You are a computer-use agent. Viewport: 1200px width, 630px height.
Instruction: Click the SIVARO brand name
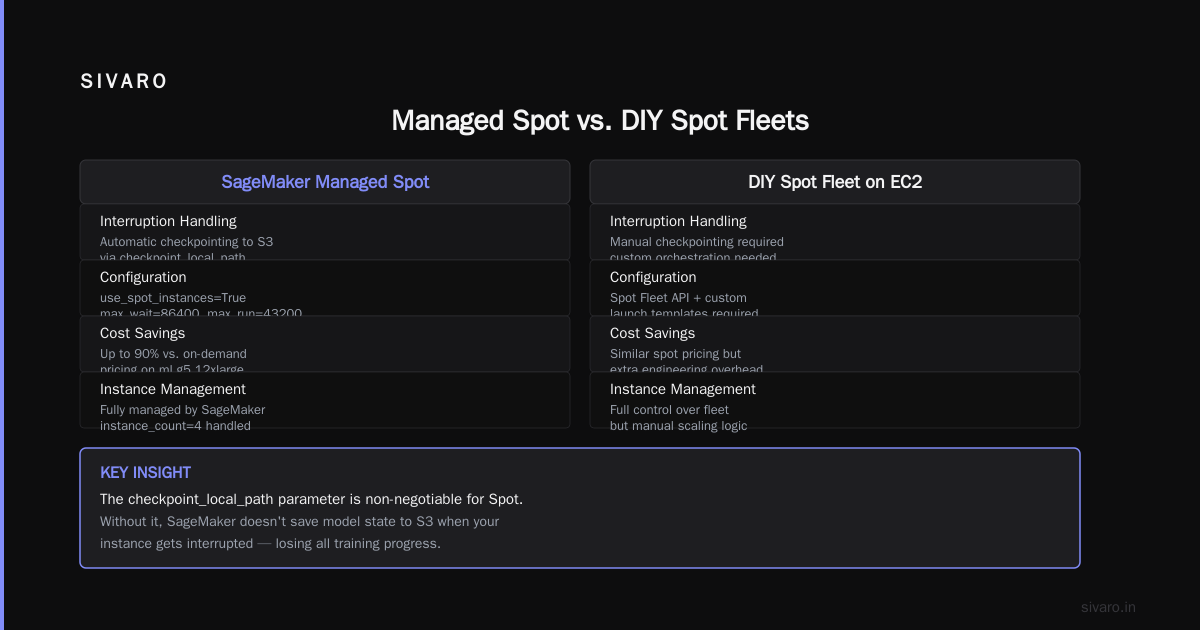[124, 82]
